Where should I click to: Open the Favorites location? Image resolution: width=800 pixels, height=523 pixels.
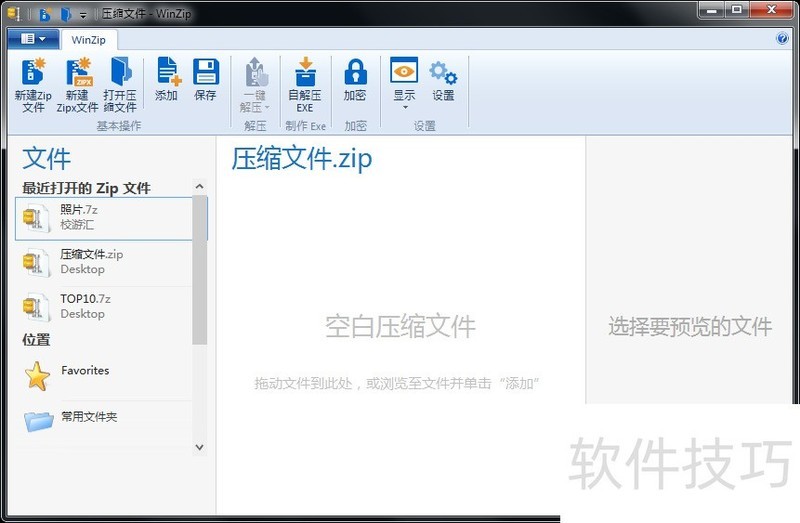[x=105, y=376]
